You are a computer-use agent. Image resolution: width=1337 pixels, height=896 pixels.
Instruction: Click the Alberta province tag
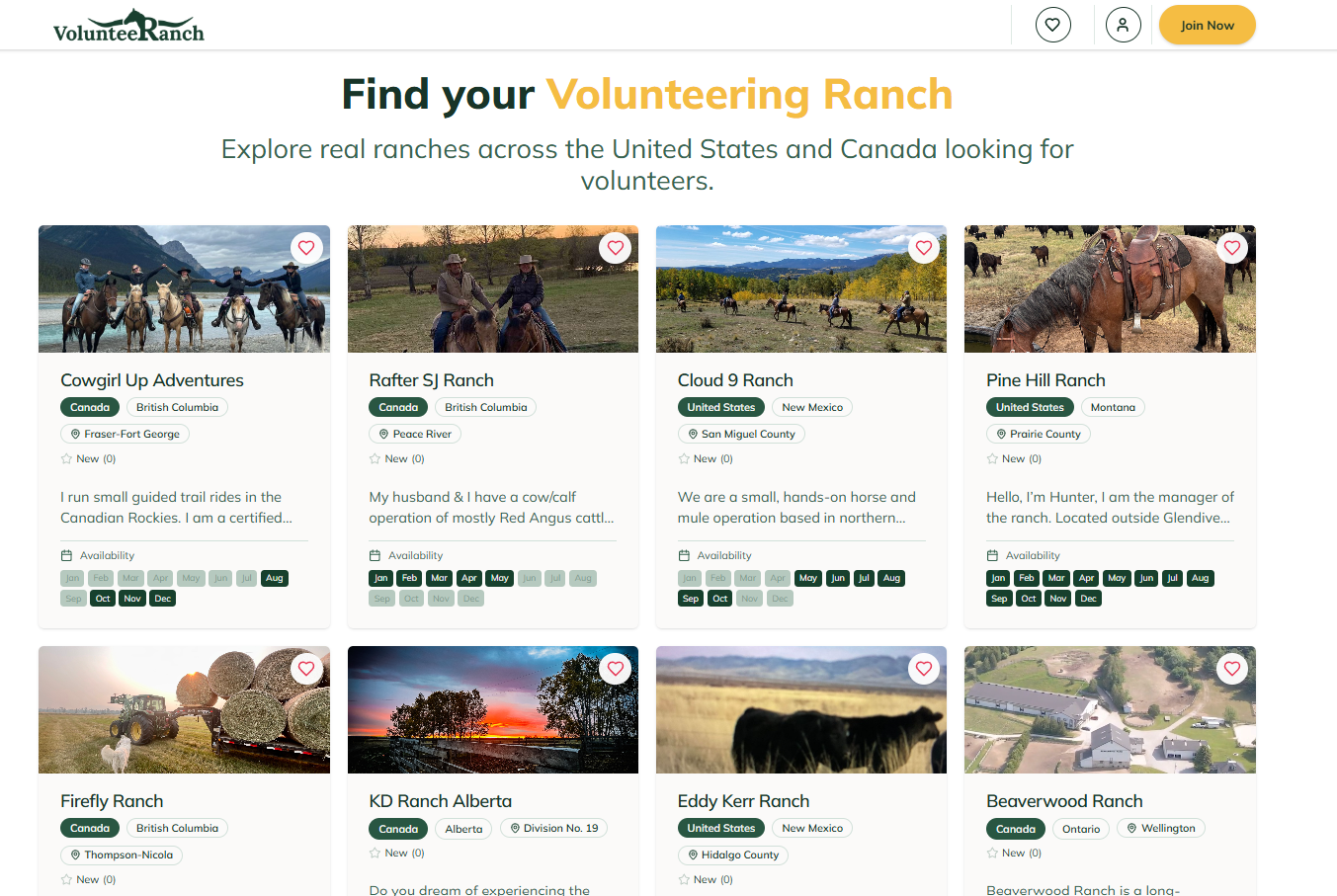point(463,829)
